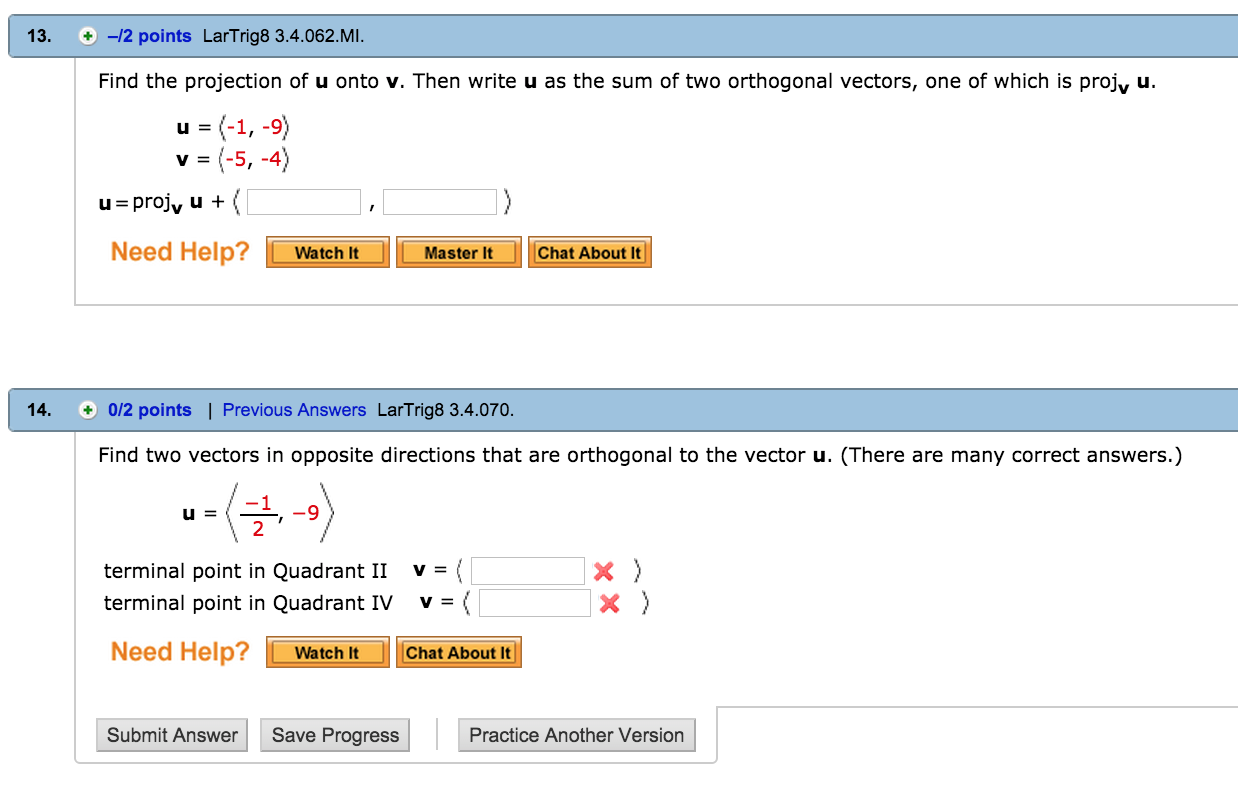Click the second component input field in question 13

pos(440,201)
